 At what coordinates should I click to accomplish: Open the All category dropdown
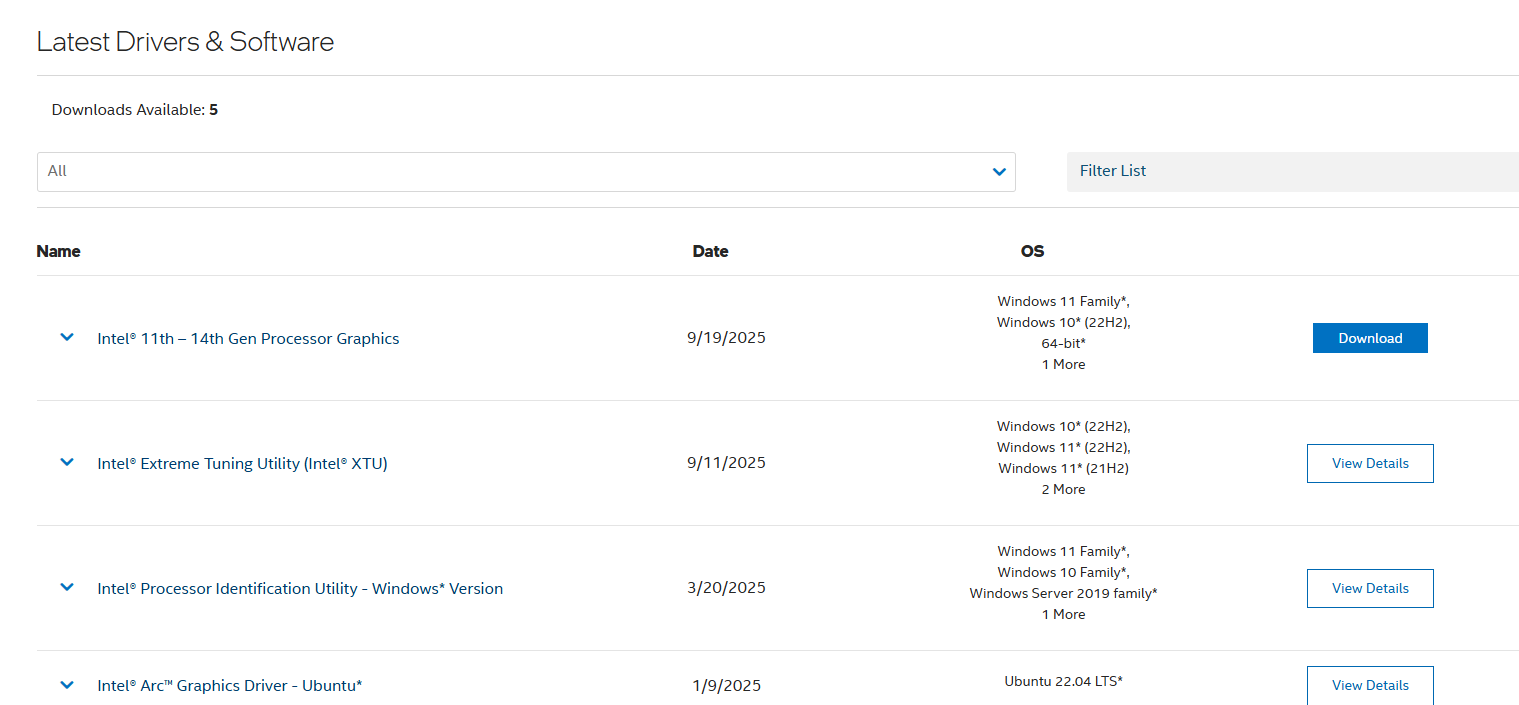pyautogui.click(x=526, y=171)
